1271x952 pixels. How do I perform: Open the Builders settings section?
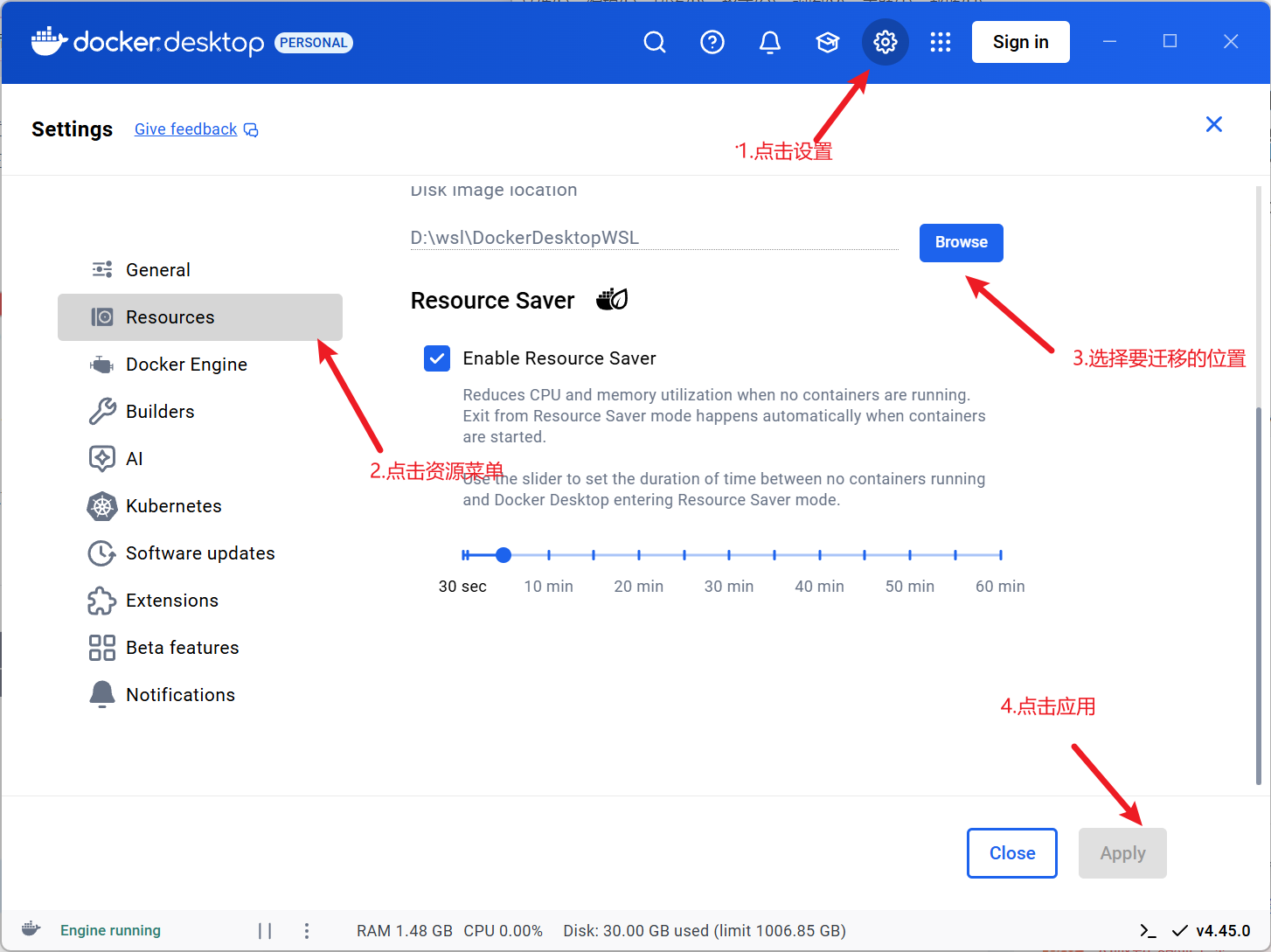coord(200,412)
